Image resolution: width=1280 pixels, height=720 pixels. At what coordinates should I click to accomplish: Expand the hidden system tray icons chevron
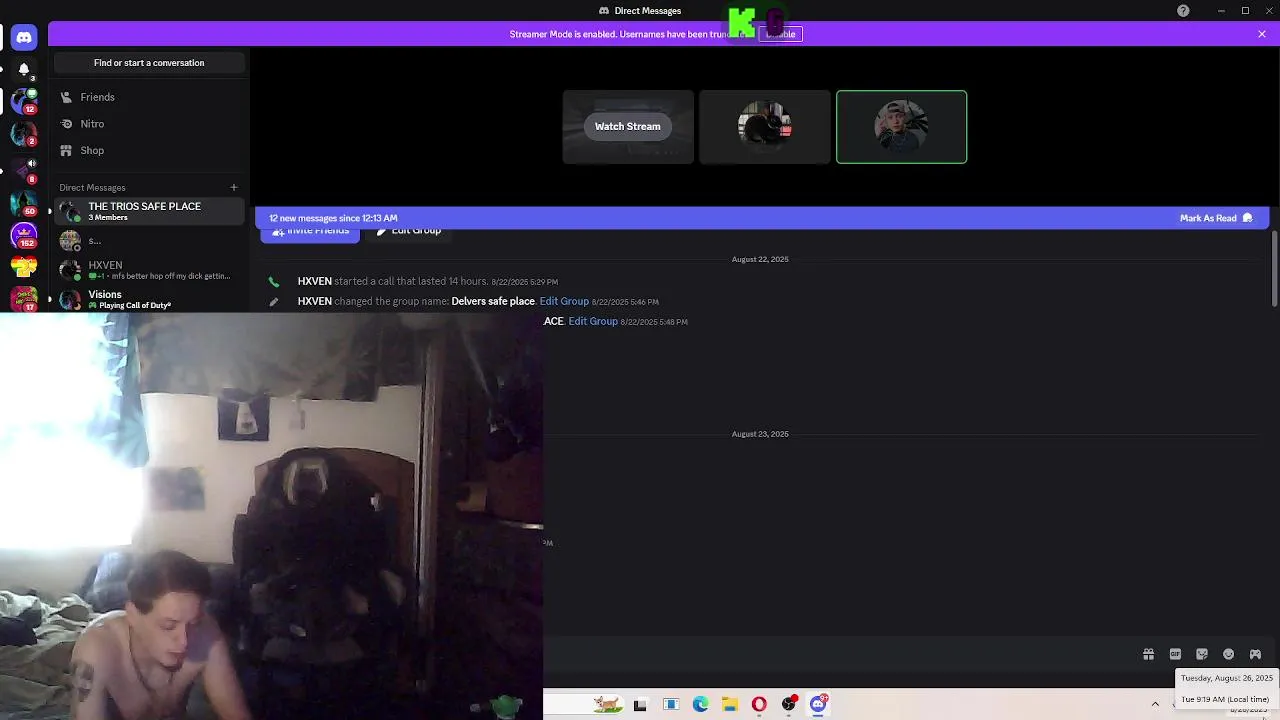(1155, 704)
